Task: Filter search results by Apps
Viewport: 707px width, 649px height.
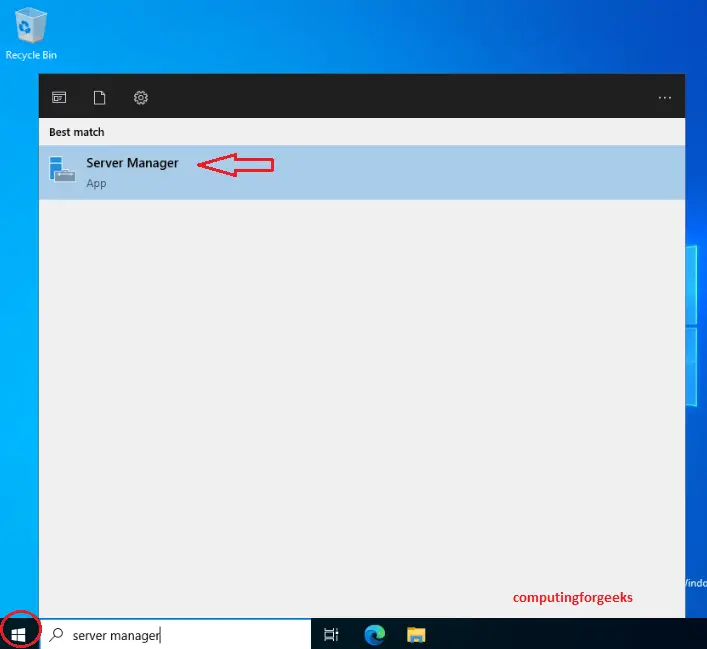Action: [x=59, y=97]
